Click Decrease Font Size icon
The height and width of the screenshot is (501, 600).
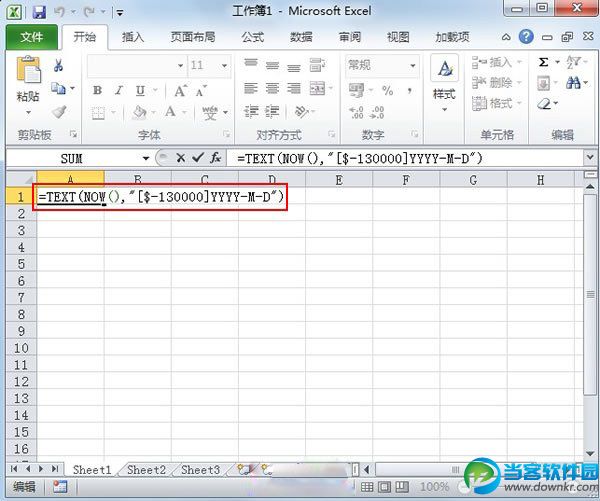click(201, 91)
